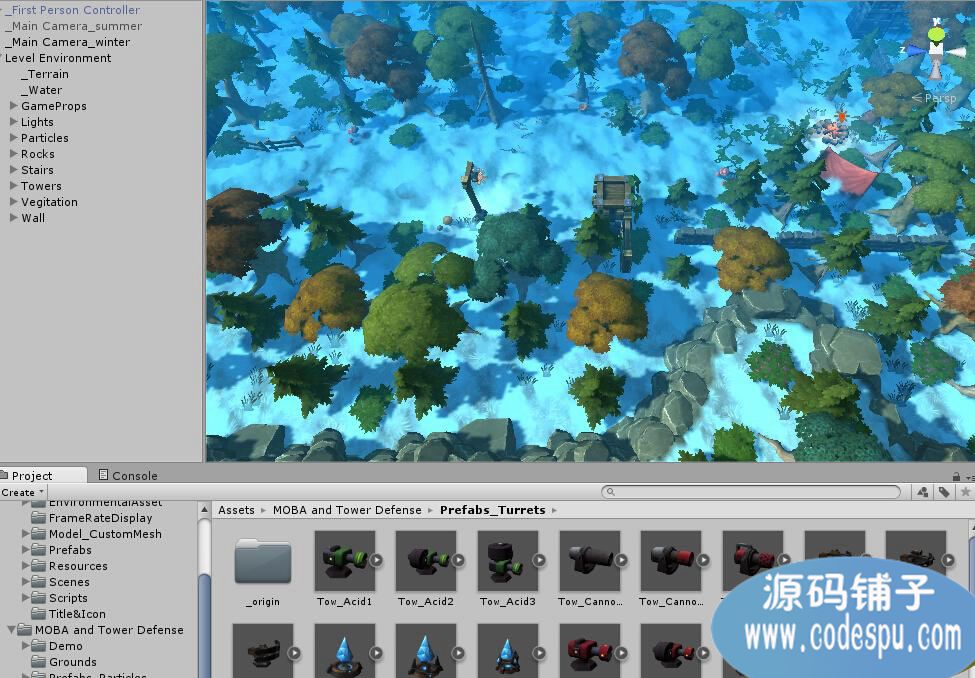Image resolution: width=975 pixels, height=678 pixels.
Task: Expand the Prefabs folder arrow in Project tree
Action: 25,549
